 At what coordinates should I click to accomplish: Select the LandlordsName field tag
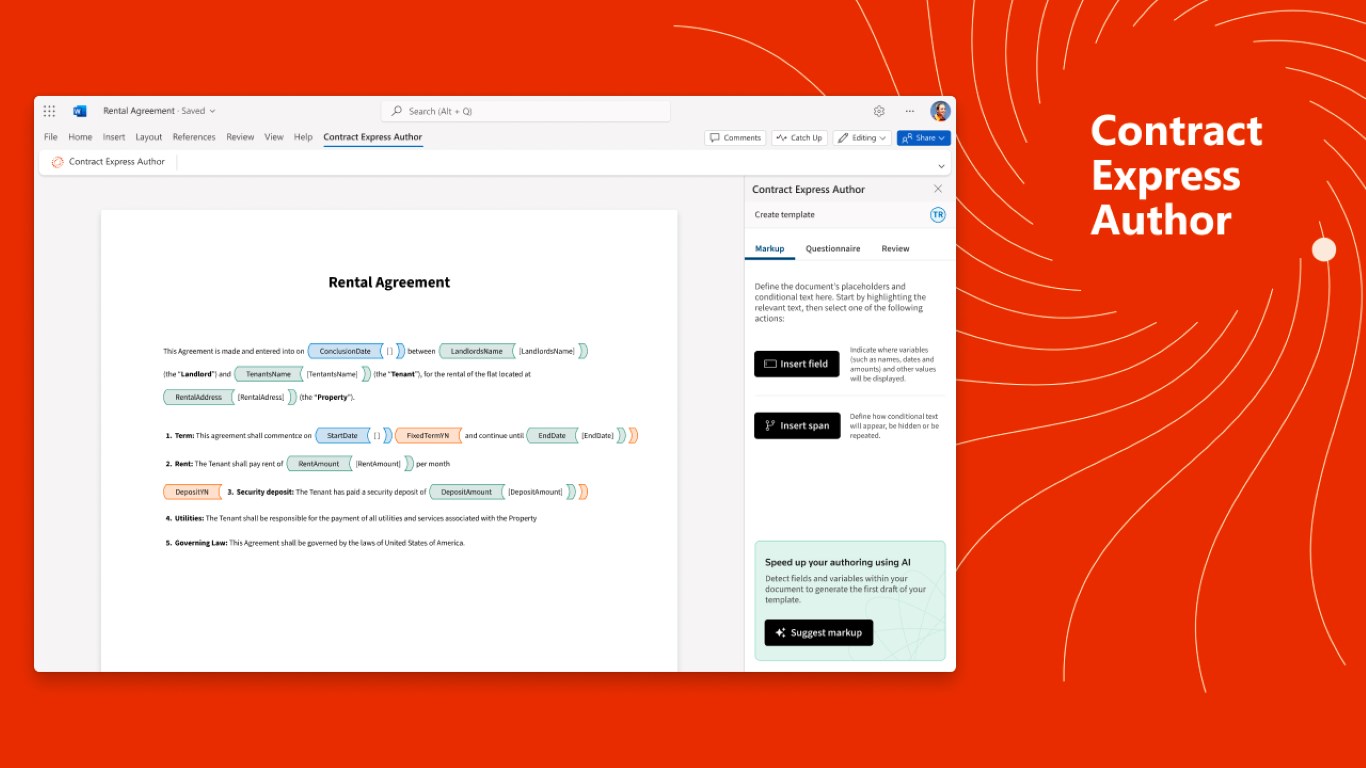[477, 351]
